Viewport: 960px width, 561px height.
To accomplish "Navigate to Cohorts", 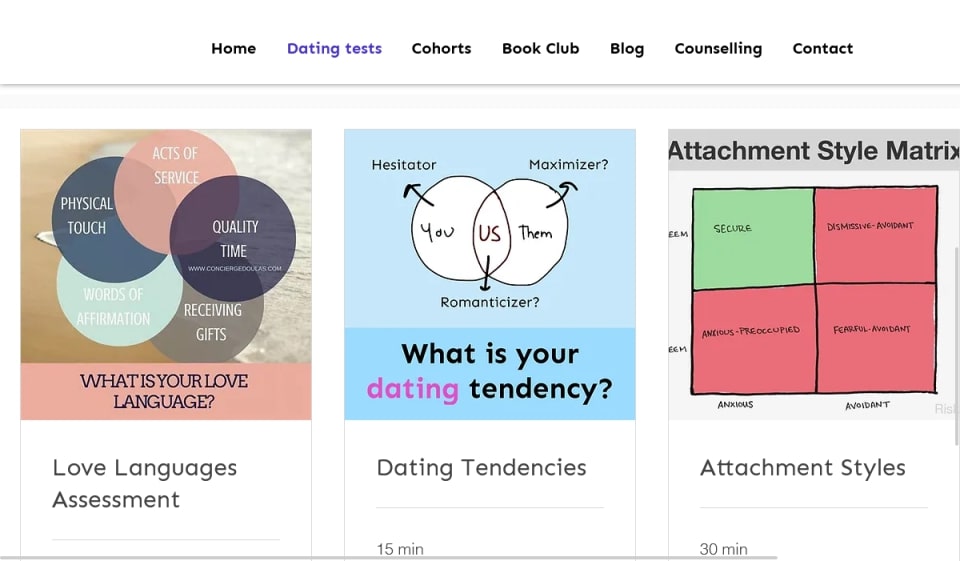I will coord(441,48).
